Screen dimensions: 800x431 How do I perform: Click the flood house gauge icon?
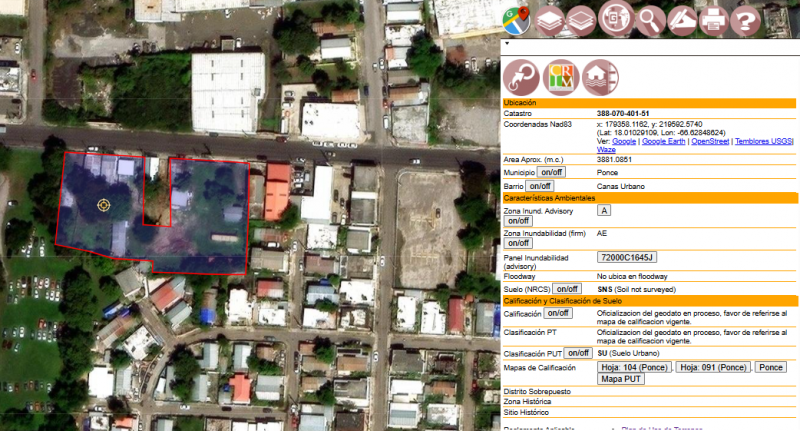tap(599, 76)
